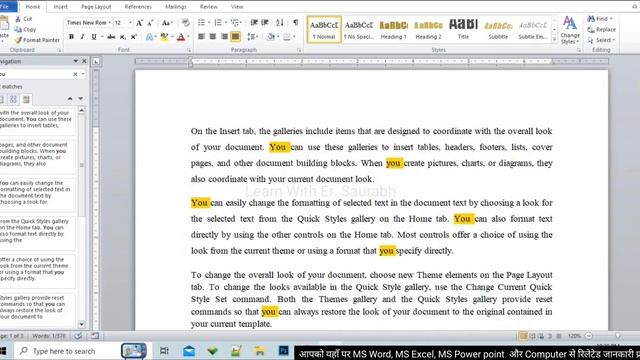Open Photoshop from the taskbar
The width and height of the screenshot is (640, 360).
pos(283,351)
